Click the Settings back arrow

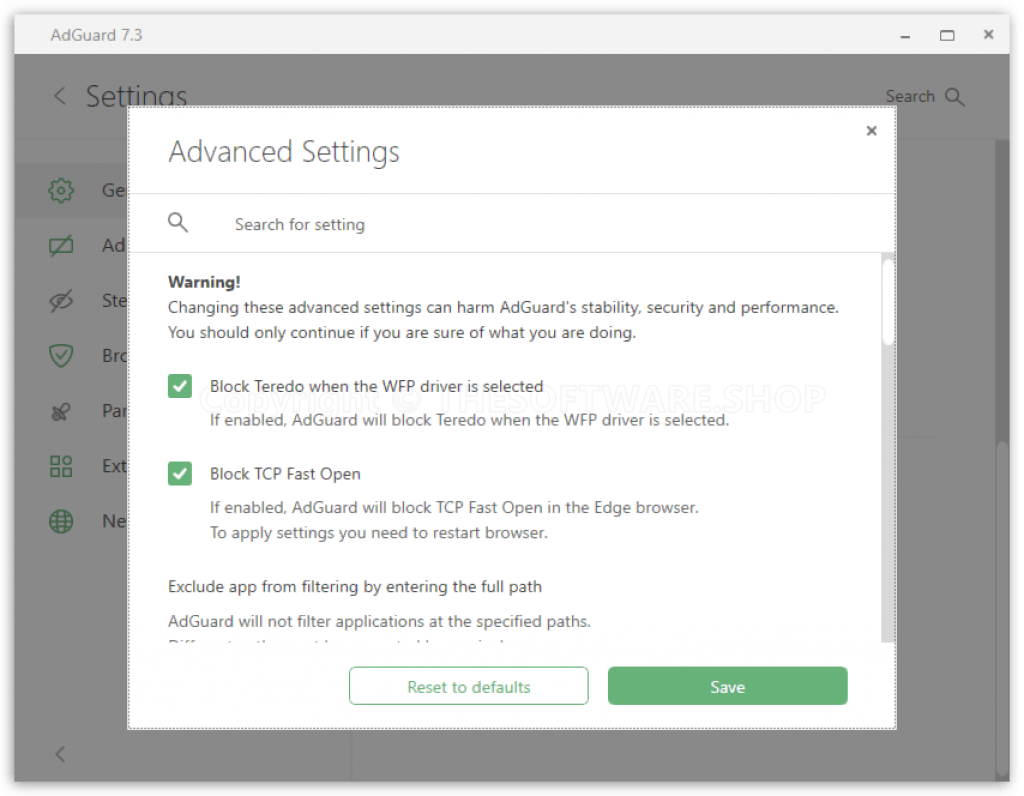(60, 96)
